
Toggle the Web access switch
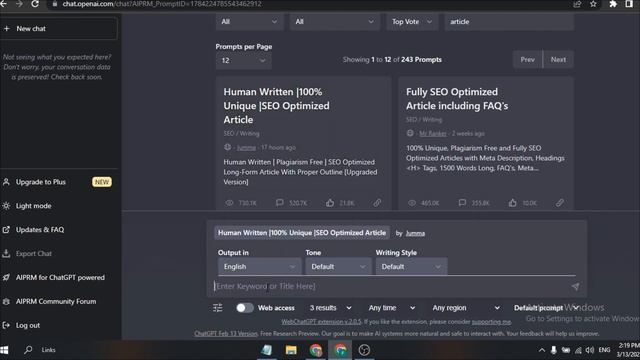(x=245, y=308)
